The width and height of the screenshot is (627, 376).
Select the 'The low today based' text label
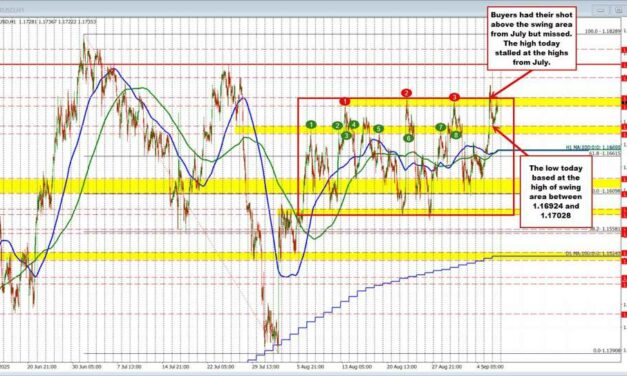[555, 192]
